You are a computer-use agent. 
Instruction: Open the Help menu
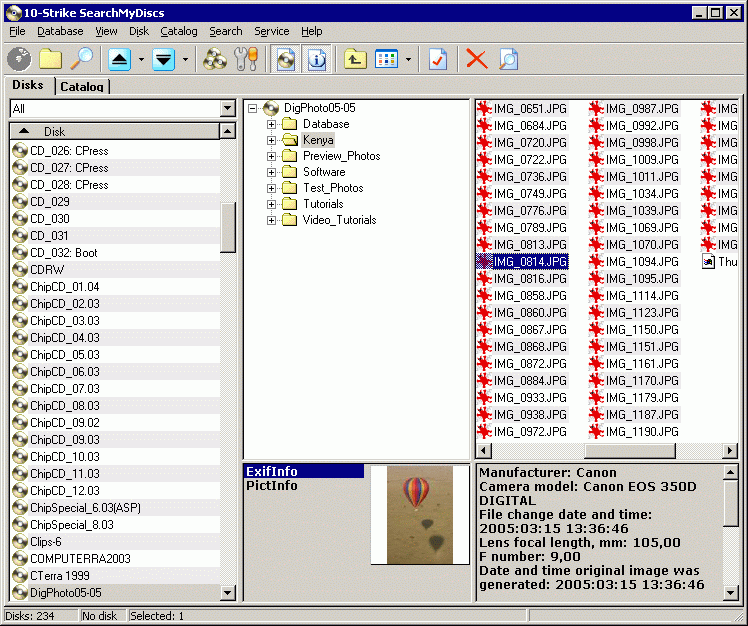(312, 31)
